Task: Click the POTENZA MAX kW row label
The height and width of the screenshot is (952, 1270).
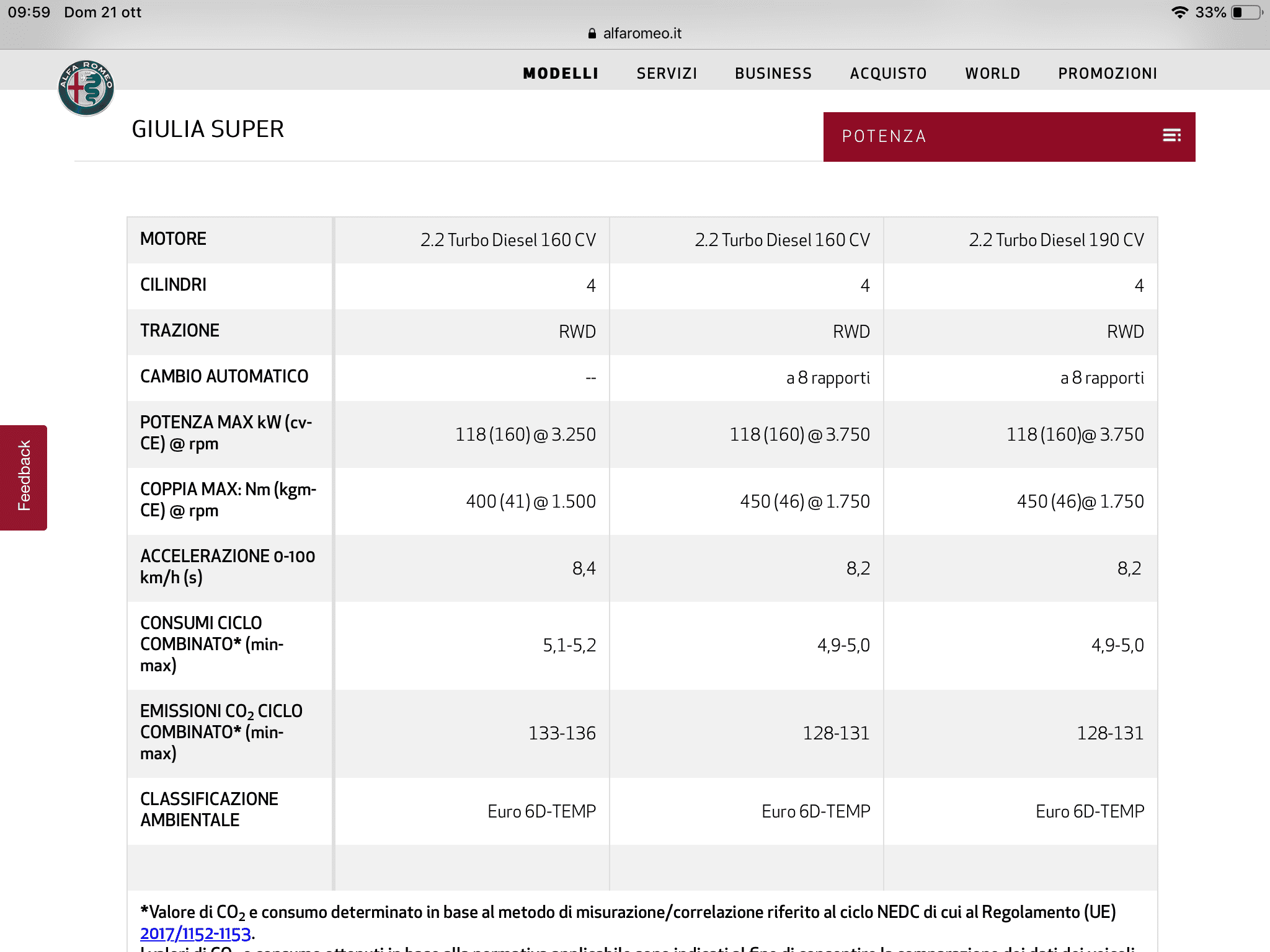Action: click(x=226, y=433)
